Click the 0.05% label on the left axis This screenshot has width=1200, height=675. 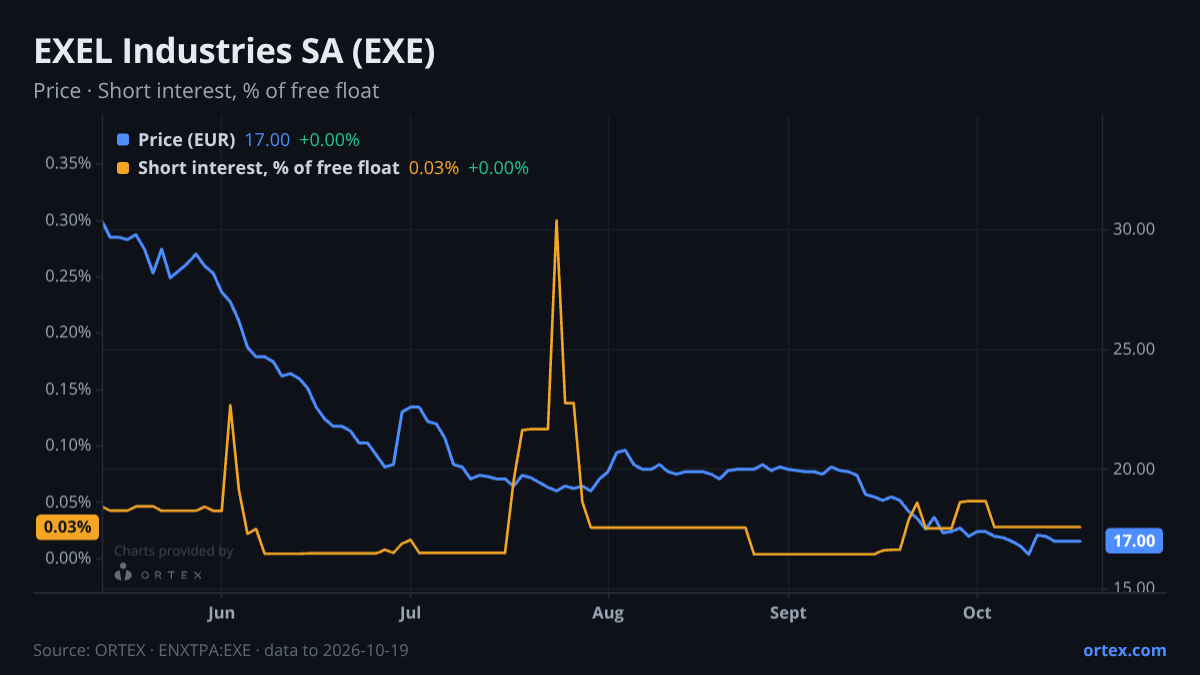click(x=68, y=502)
